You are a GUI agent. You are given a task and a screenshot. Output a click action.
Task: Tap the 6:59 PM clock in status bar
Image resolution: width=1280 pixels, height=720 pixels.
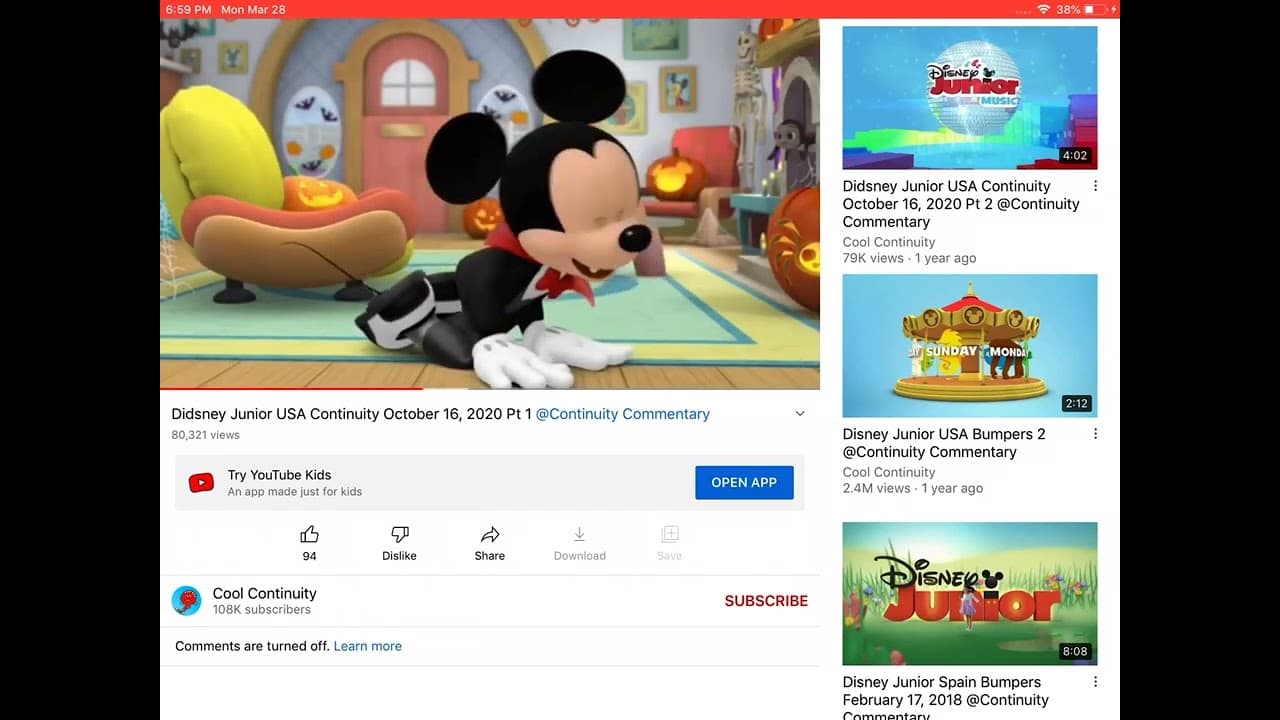click(188, 9)
